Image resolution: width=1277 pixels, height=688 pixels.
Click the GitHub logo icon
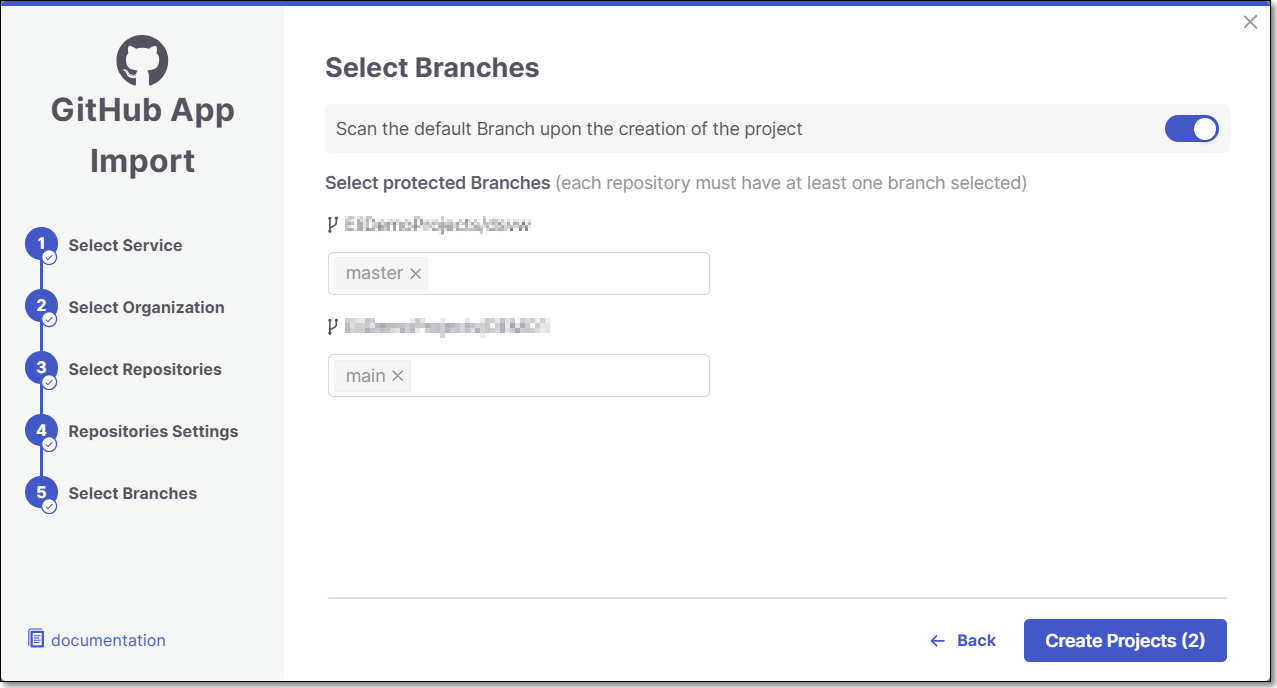(142, 60)
